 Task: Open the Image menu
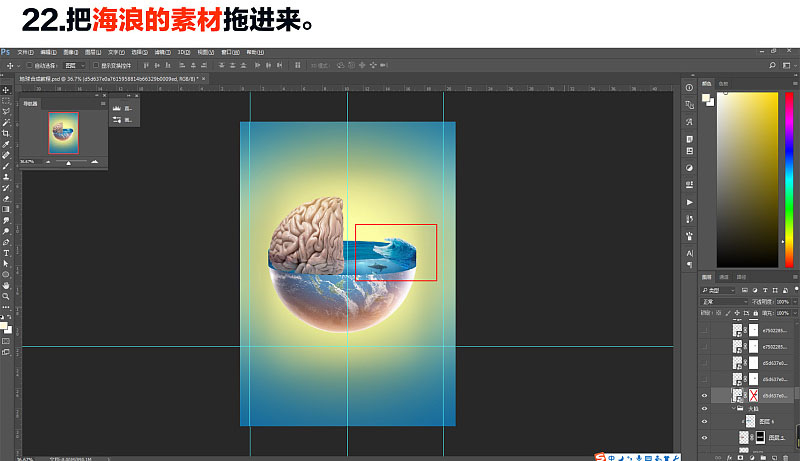pyautogui.click(x=70, y=52)
